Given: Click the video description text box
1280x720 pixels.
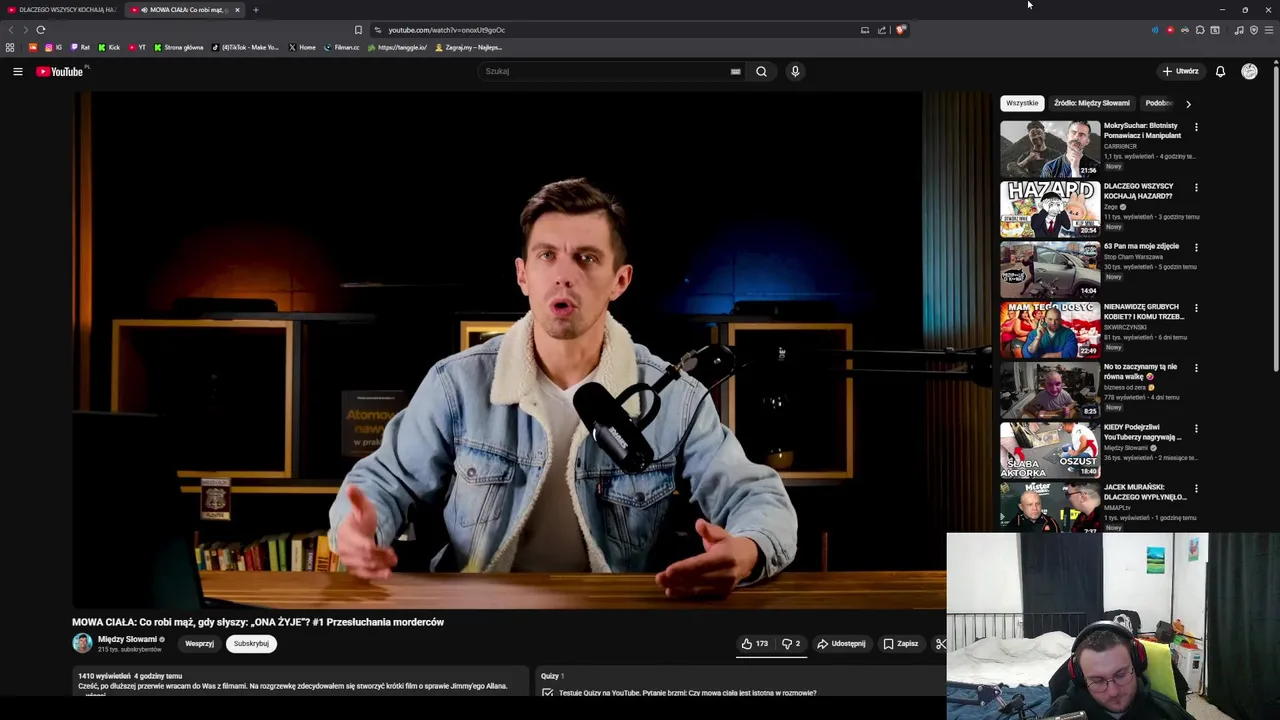Looking at the screenshot, I should [x=300, y=682].
